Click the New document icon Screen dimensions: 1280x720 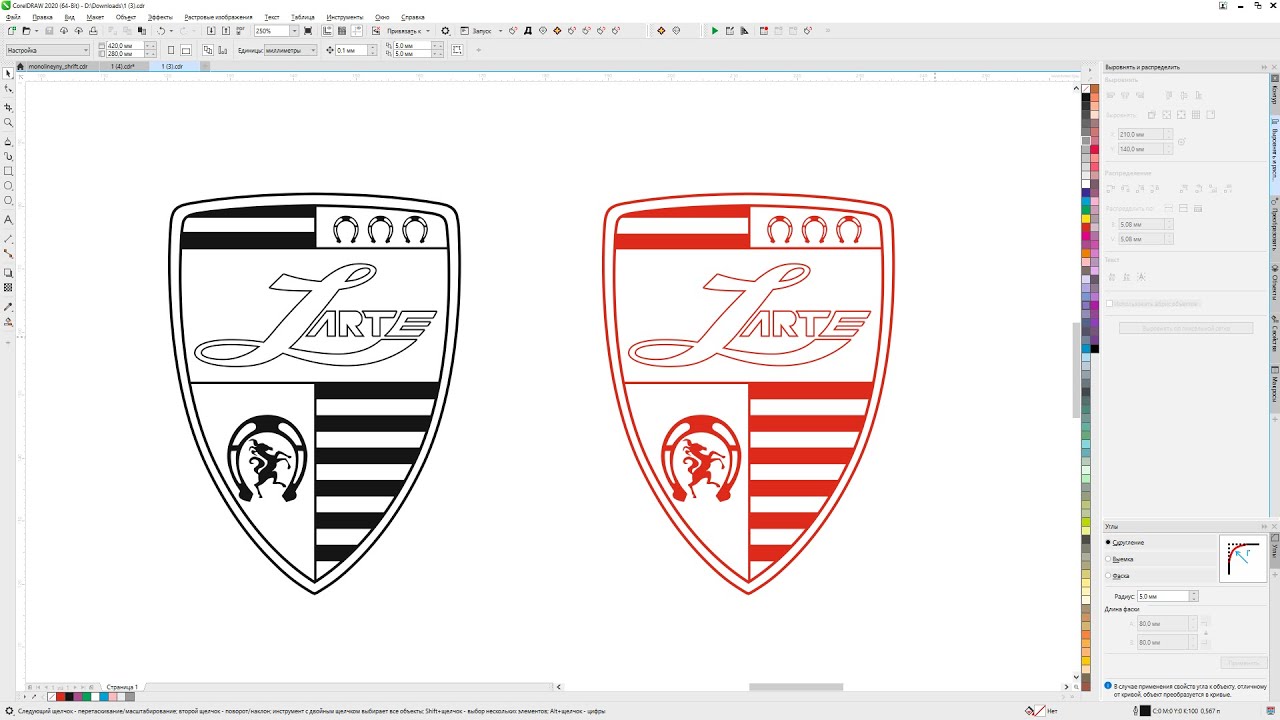[x=10, y=31]
